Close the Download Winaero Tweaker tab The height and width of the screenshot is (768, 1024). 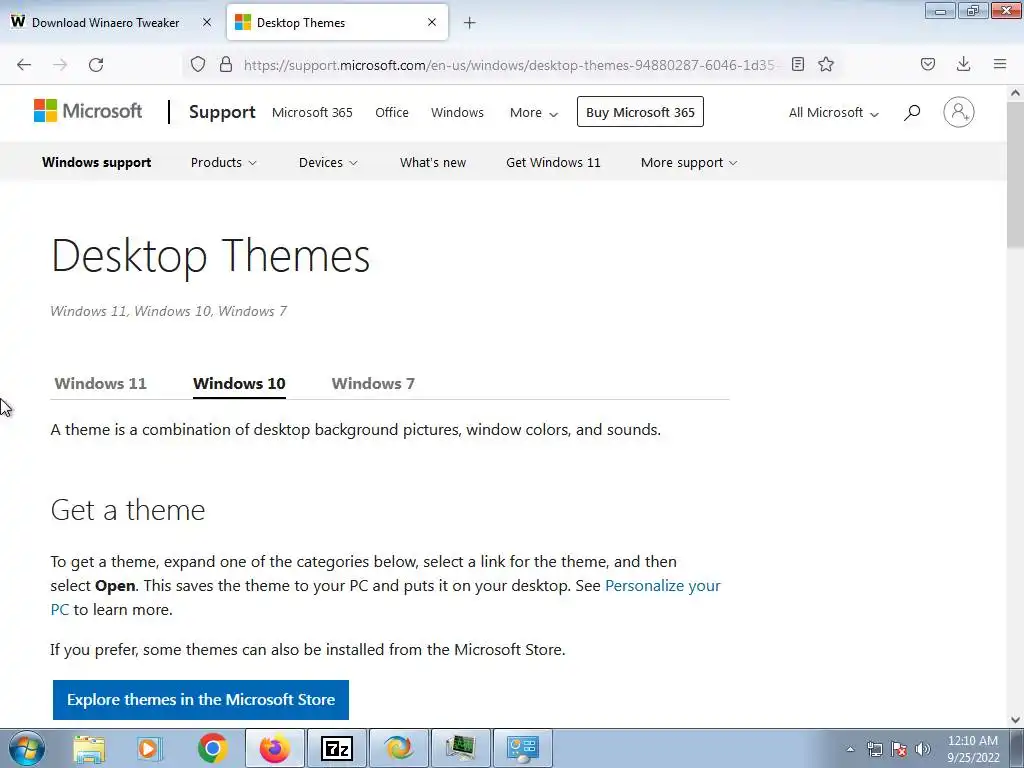207,22
